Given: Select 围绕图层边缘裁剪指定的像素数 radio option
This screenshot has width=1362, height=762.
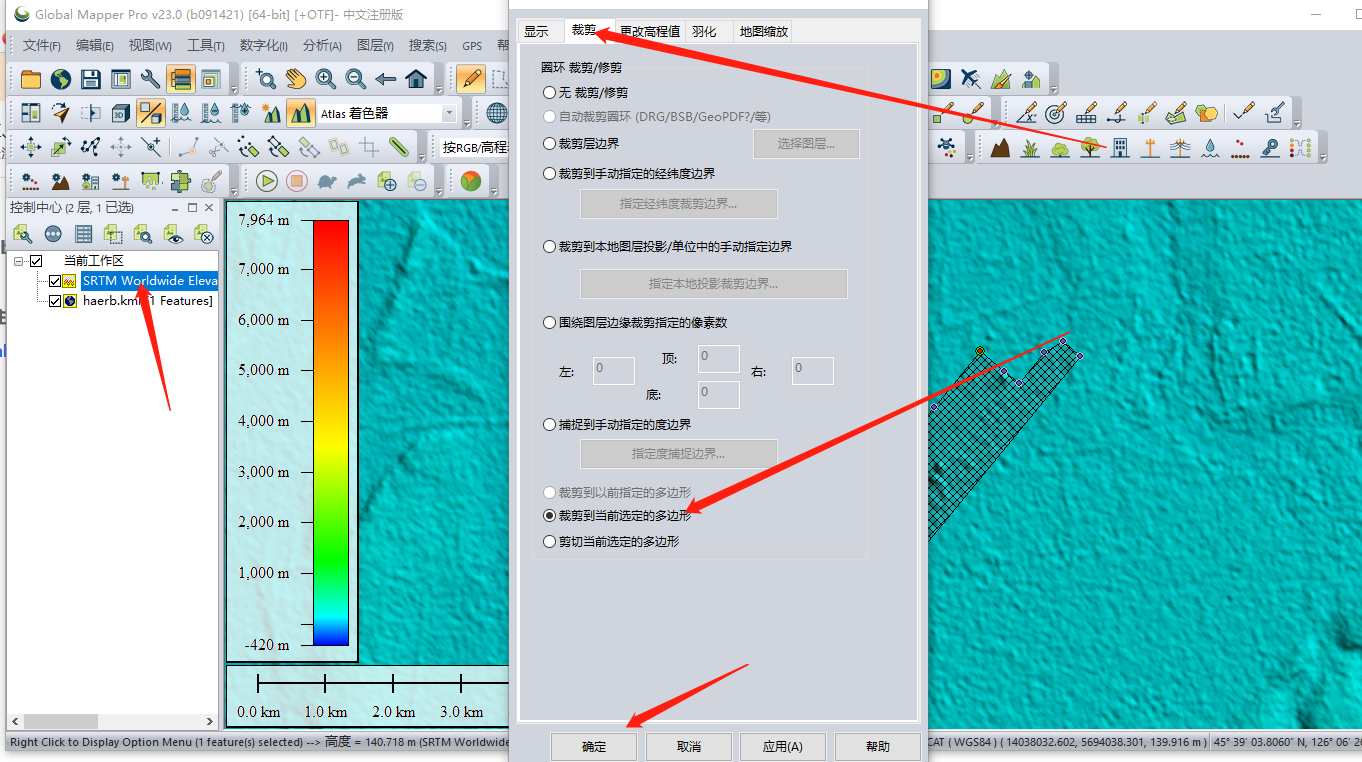Looking at the screenshot, I should pyautogui.click(x=549, y=322).
